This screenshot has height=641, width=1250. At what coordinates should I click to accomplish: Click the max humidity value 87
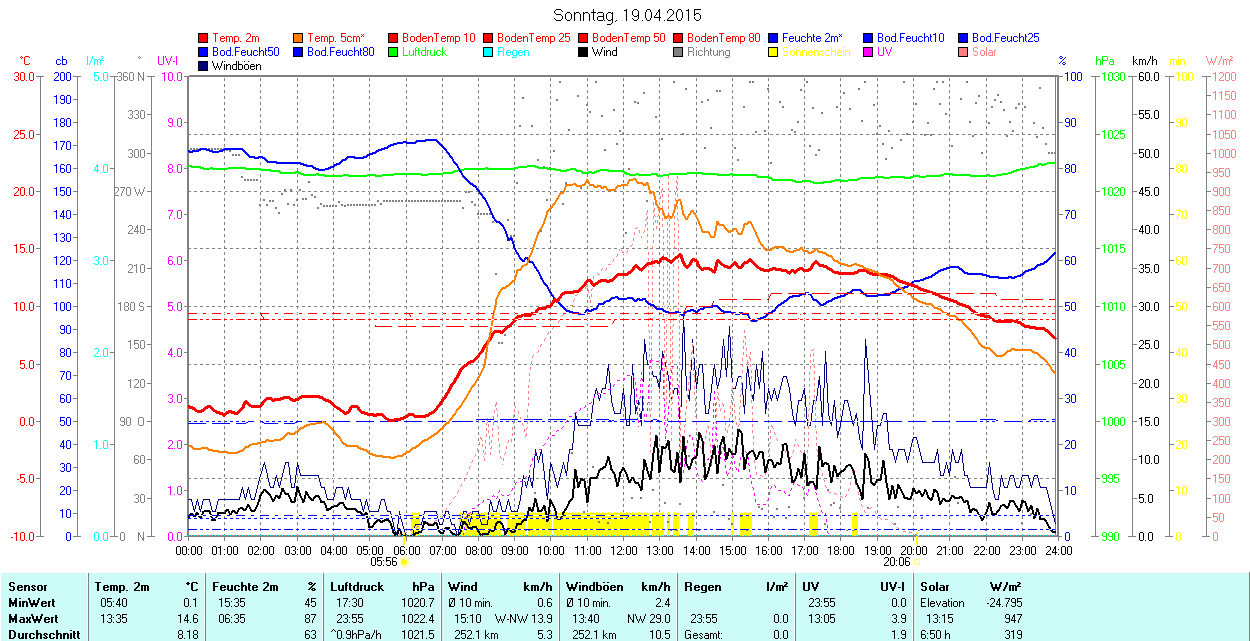pos(311,619)
